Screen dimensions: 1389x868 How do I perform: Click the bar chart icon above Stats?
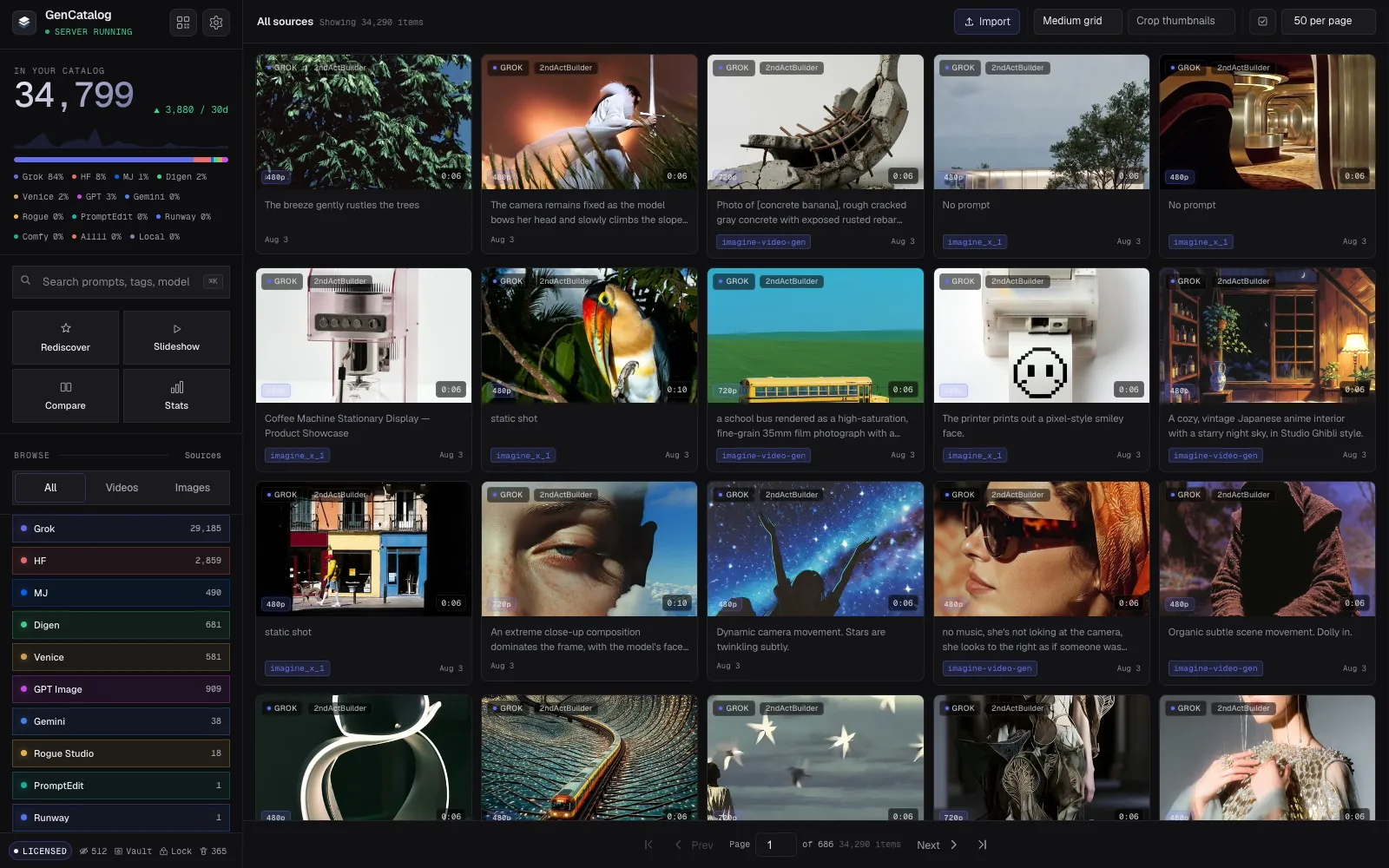click(177, 387)
